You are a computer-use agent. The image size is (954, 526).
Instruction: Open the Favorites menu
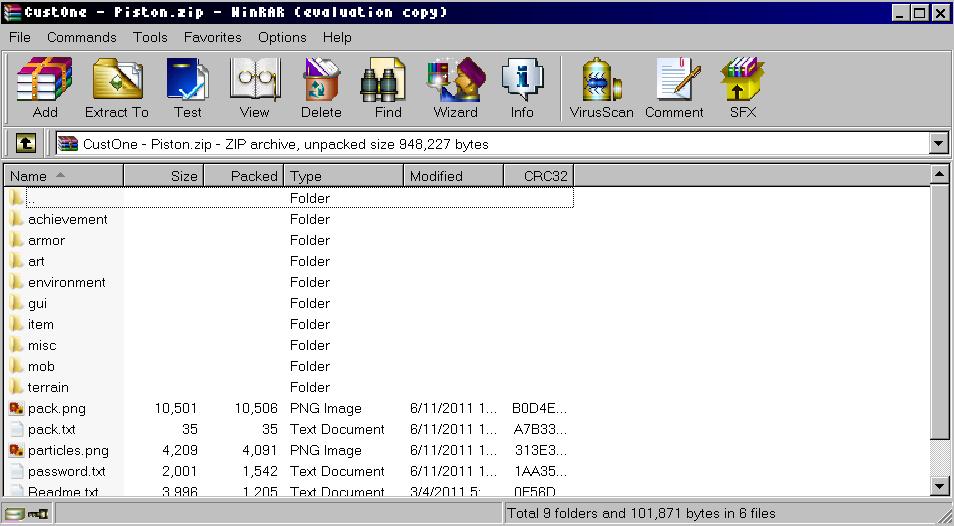pyautogui.click(x=212, y=37)
